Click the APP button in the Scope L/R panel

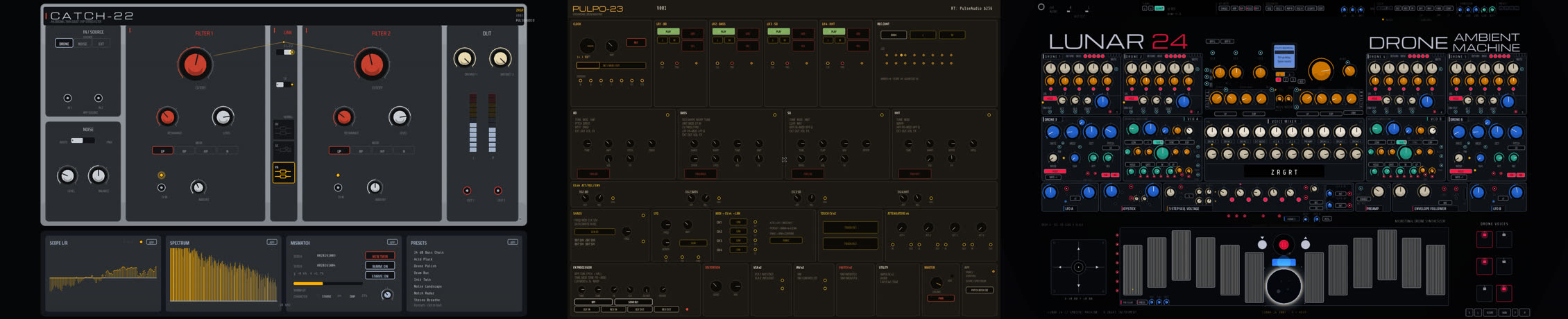[x=151, y=242]
